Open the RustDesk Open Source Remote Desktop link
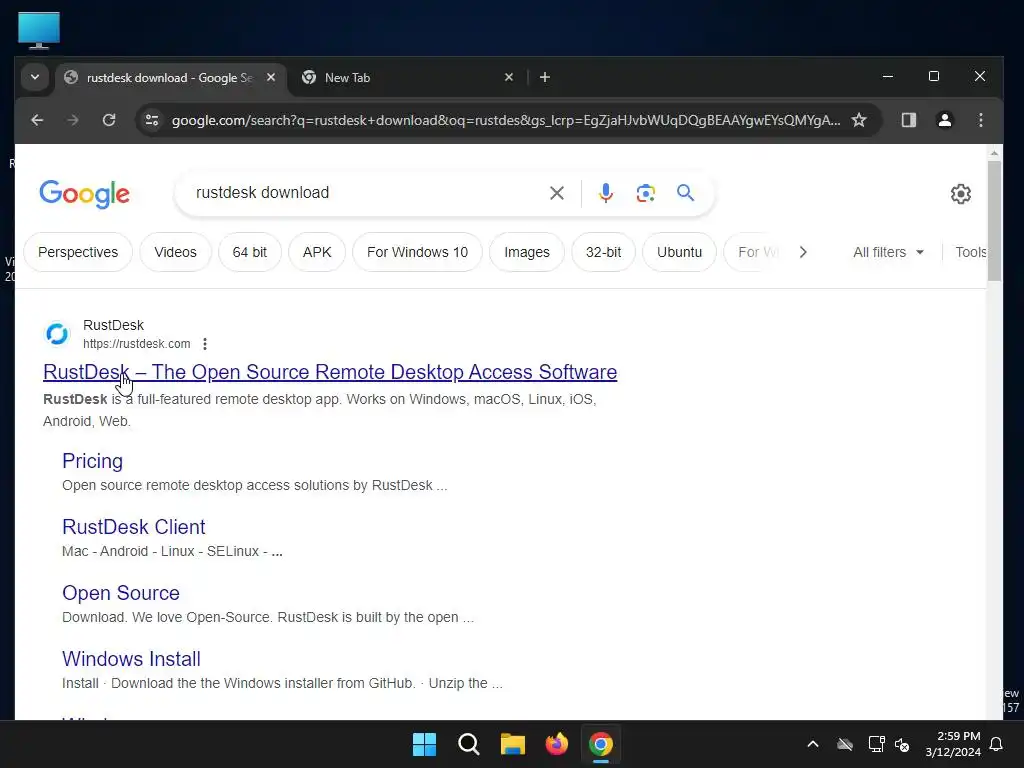Screen dimensions: 1024x768 [330, 372]
